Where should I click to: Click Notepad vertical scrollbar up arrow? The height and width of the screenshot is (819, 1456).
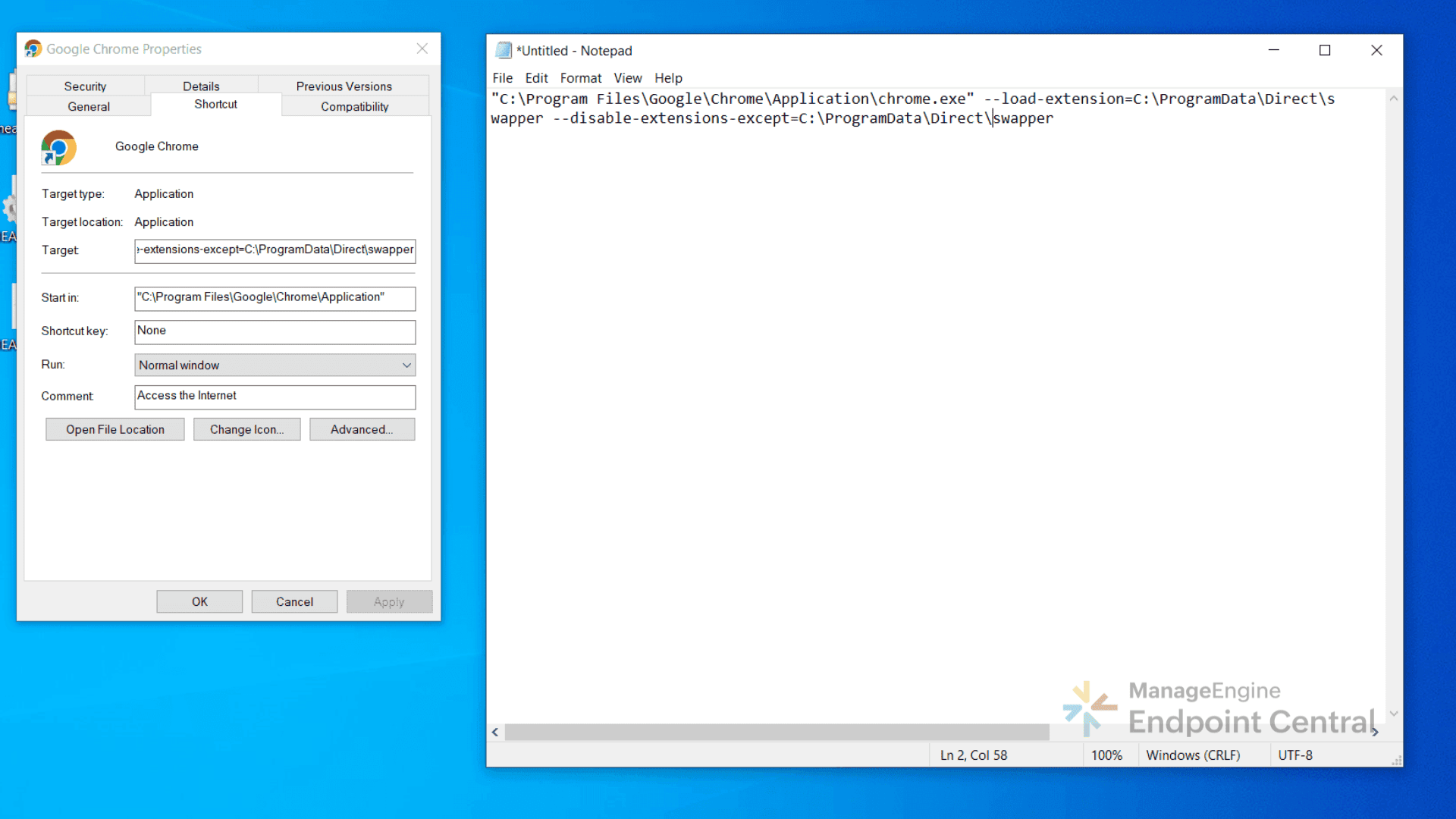tap(1393, 99)
